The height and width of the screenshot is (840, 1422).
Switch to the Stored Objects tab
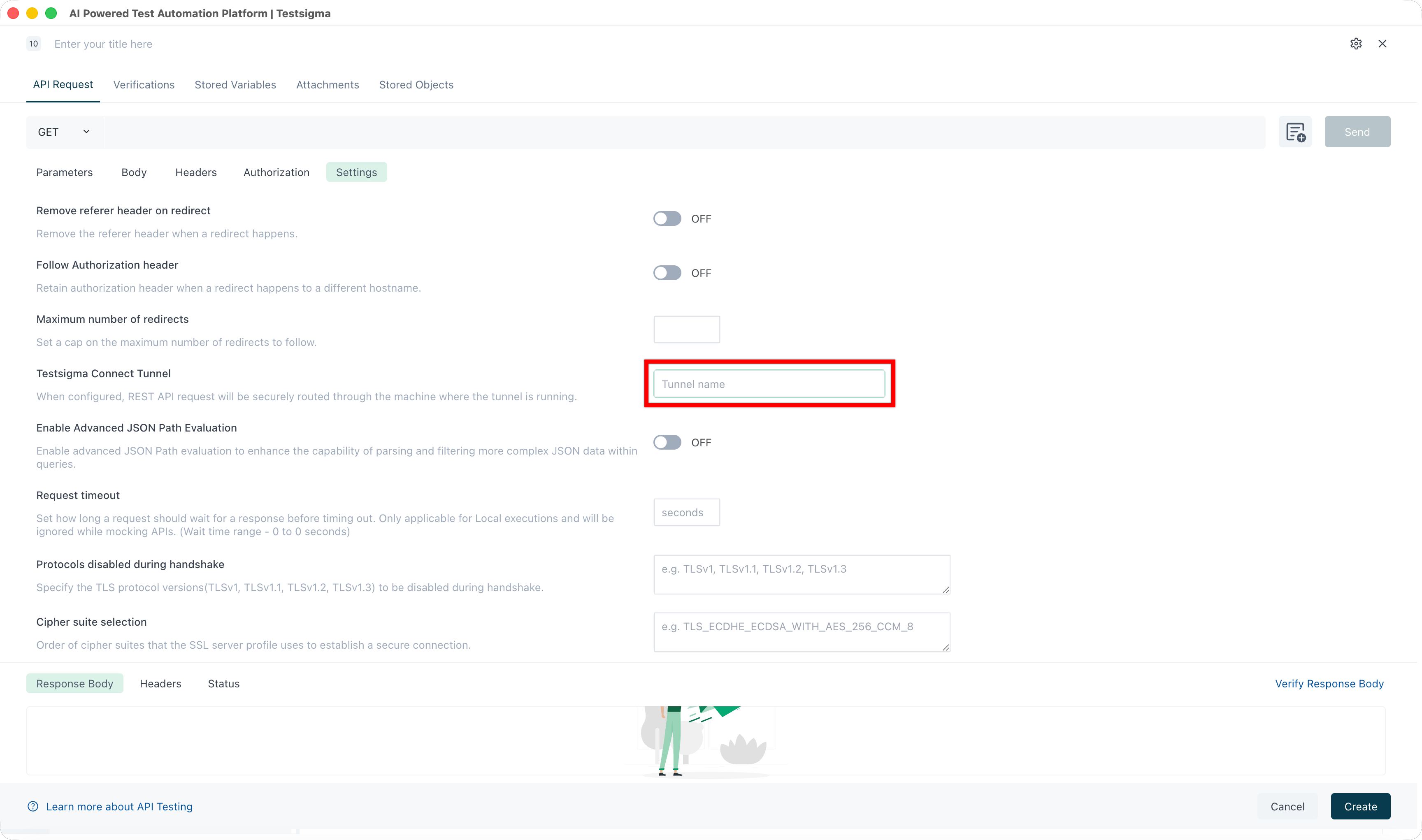click(416, 85)
